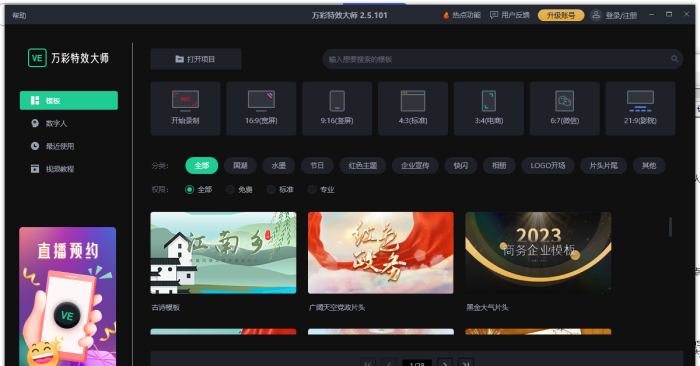Select the 16:9 widescreen format icon
The height and width of the screenshot is (366, 700).
point(261,100)
